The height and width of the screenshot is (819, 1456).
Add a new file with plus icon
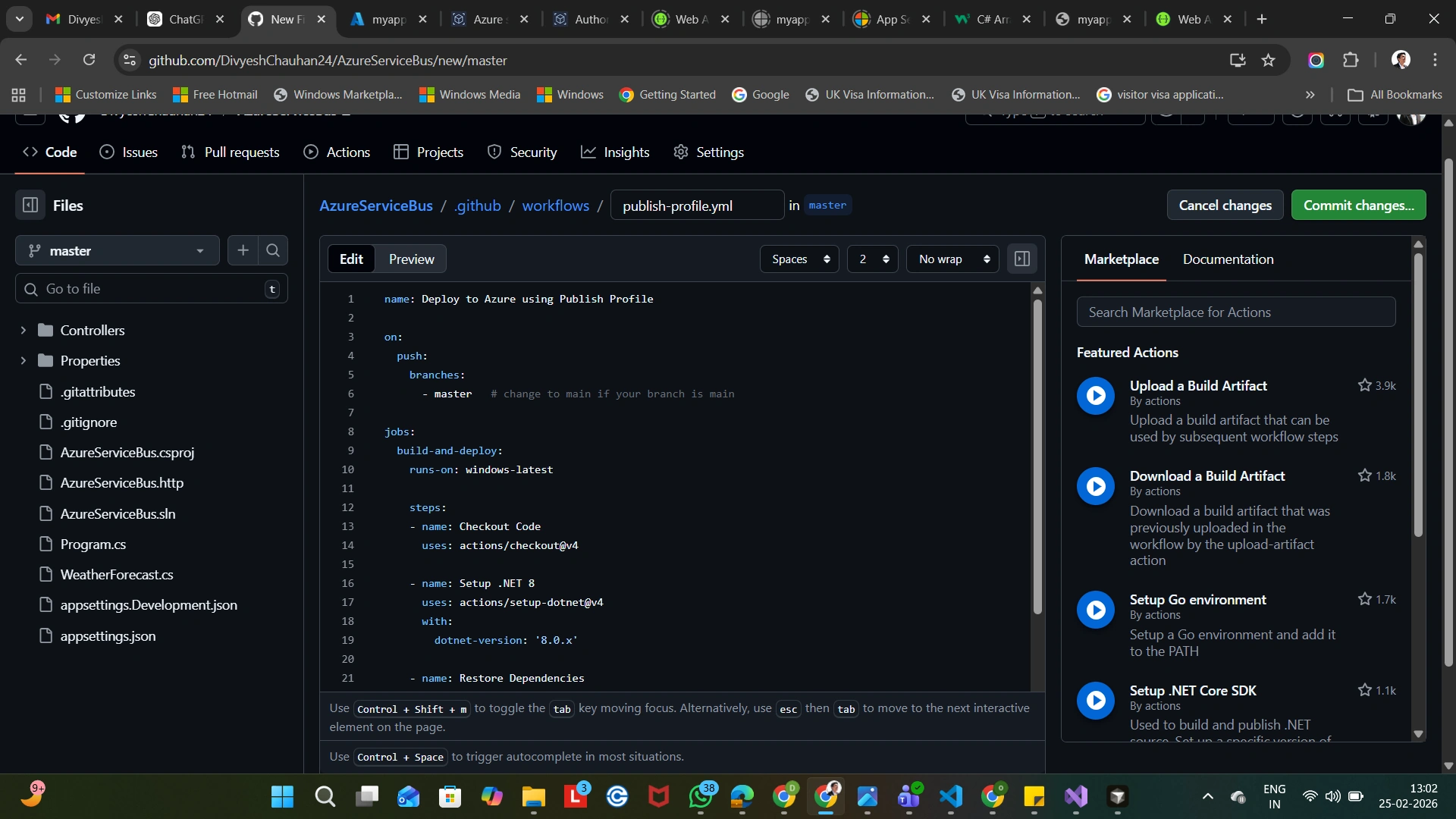243,250
